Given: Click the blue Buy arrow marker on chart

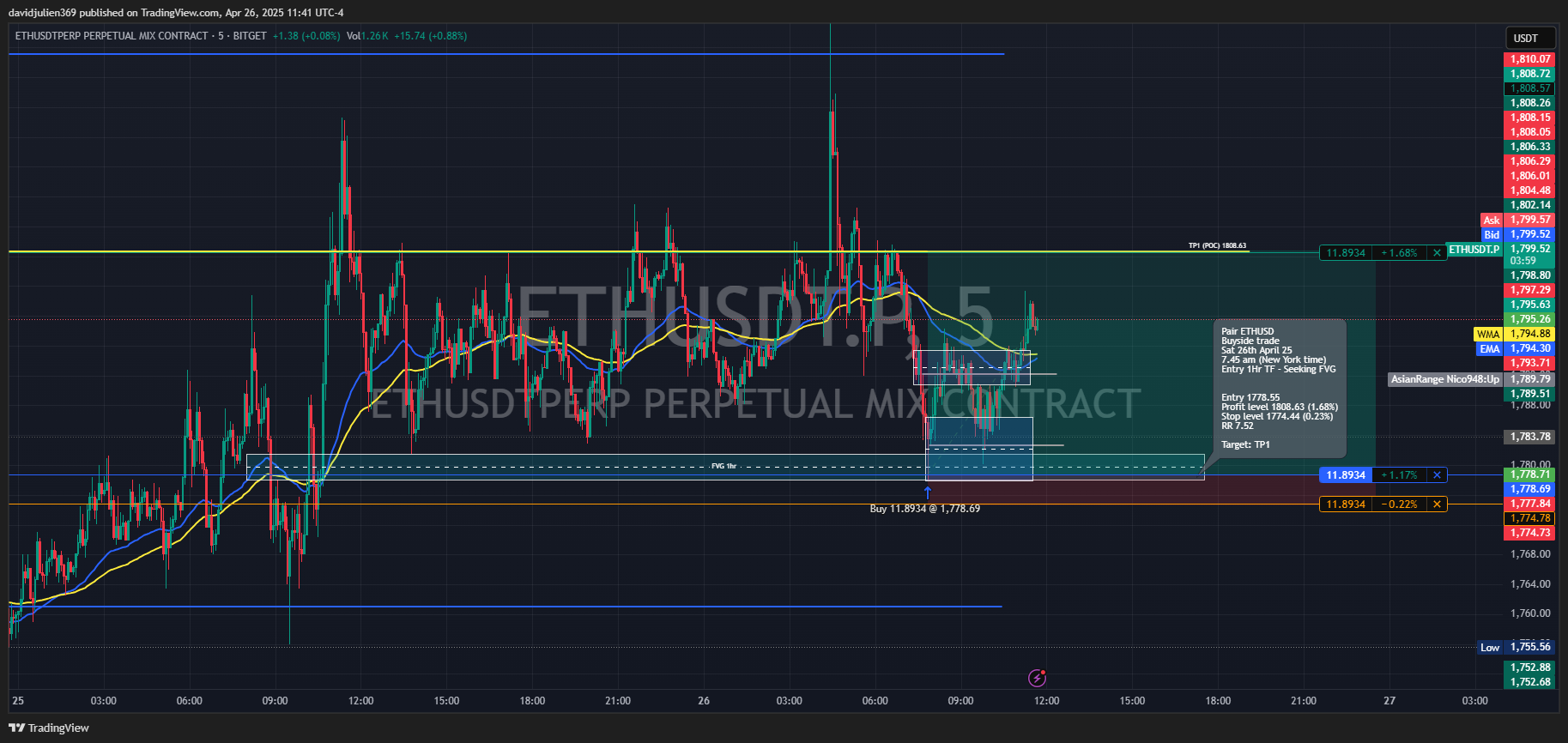Looking at the screenshot, I should tap(927, 492).
